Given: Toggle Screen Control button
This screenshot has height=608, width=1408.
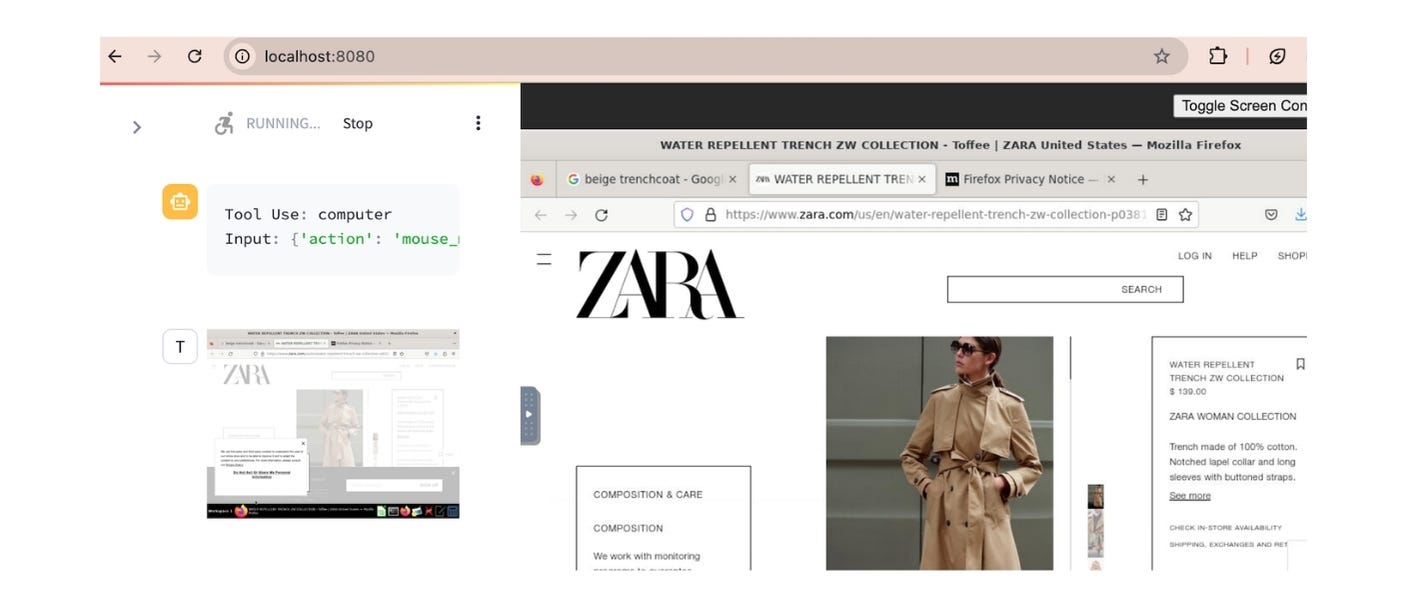Looking at the screenshot, I should pos(1240,106).
